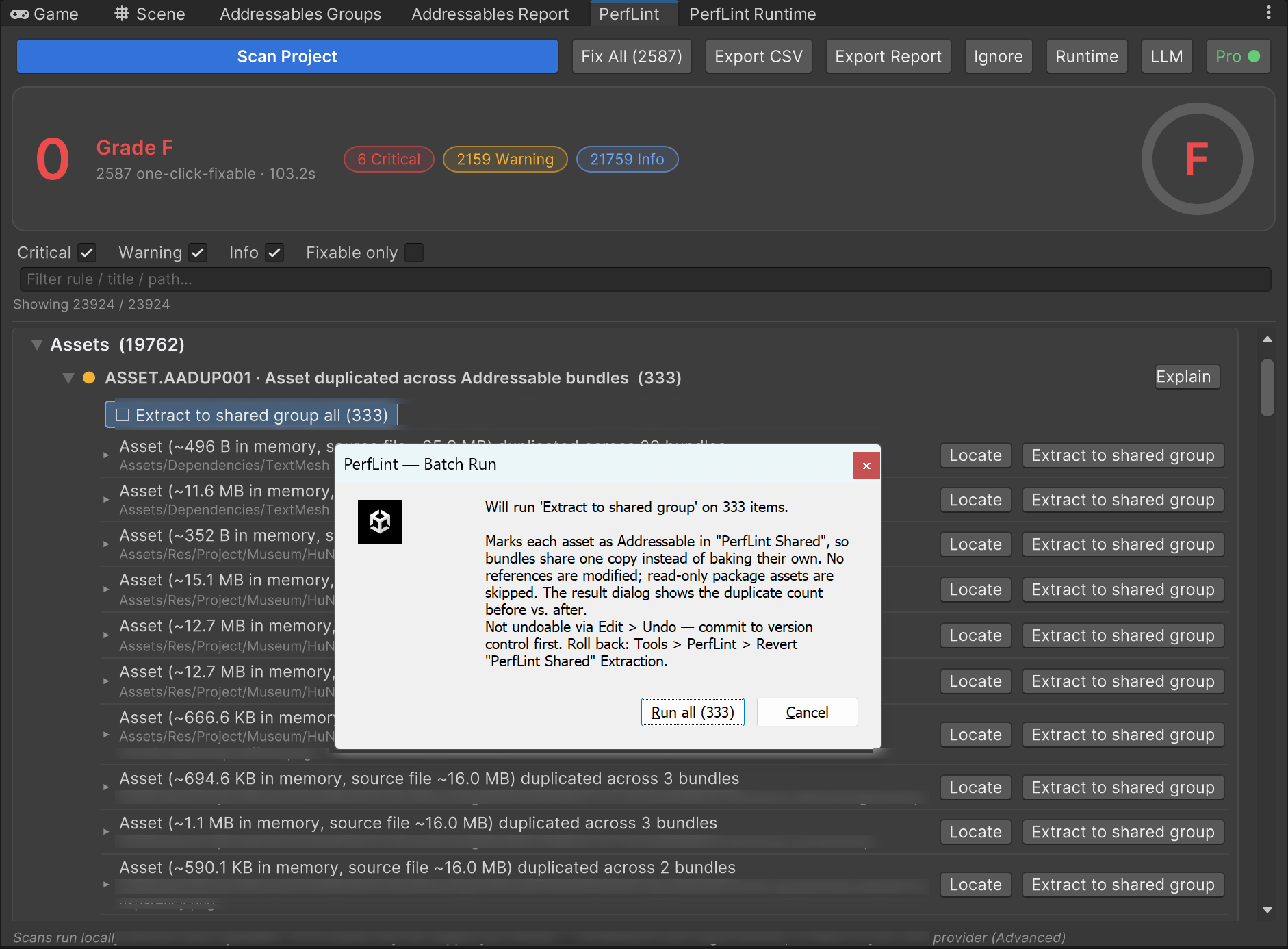Click the Runtime button
The width and height of the screenshot is (1288, 949).
pyautogui.click(x=1087, y=56)
